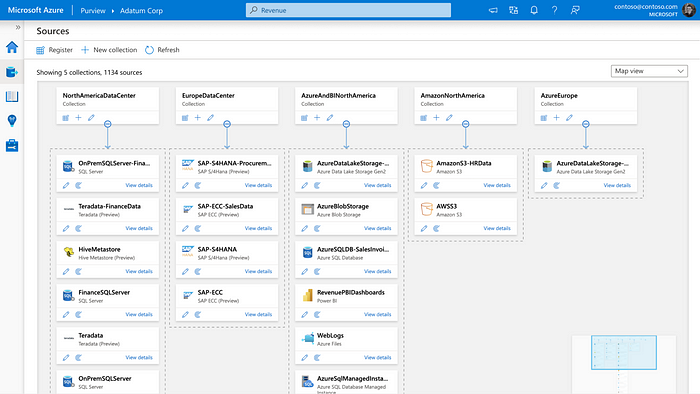This screenshot has width=700, height=394.
Task: View details of AmazonS3-HRData
Action: click(x=497, y=185)
